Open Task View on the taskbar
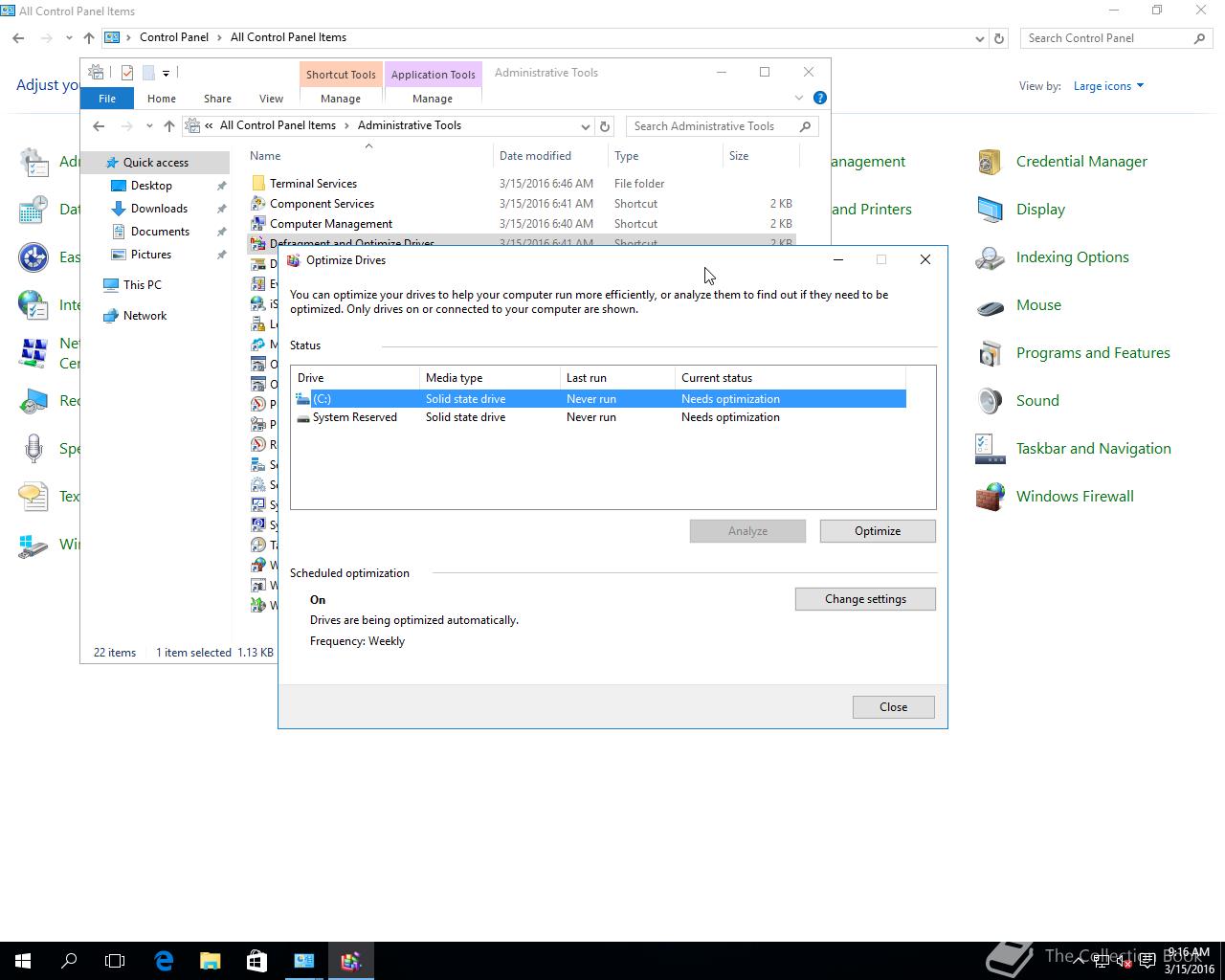The height and width of the screenshot is (980, 1225). click(x=115, y=961)
